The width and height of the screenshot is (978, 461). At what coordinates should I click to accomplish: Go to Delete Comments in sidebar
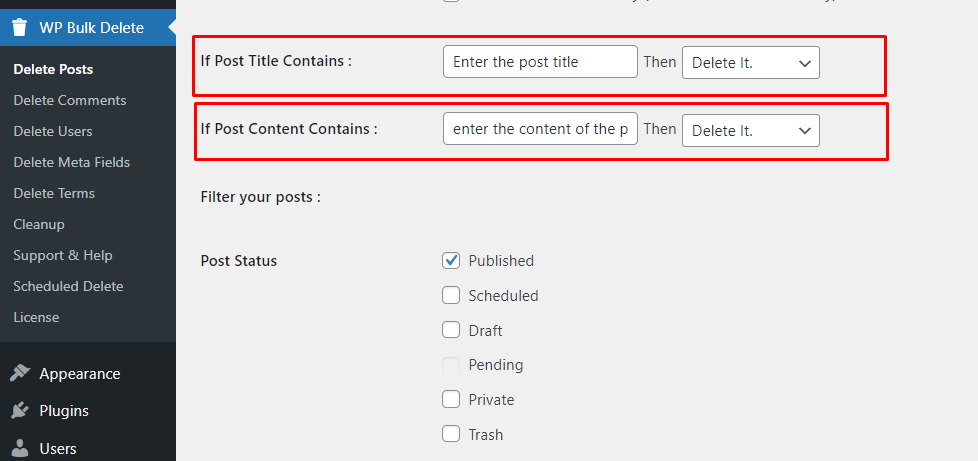click(70, 101)
